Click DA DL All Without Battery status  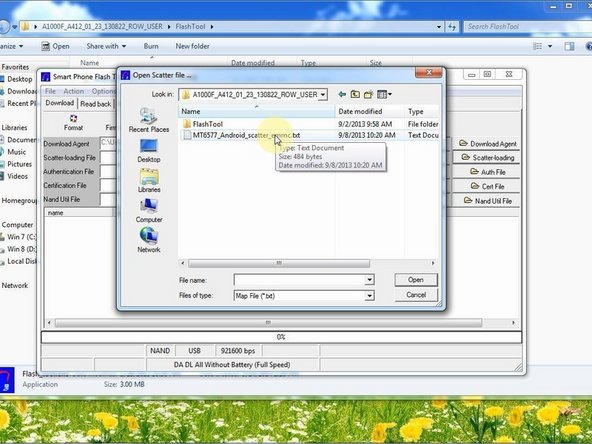232,365
